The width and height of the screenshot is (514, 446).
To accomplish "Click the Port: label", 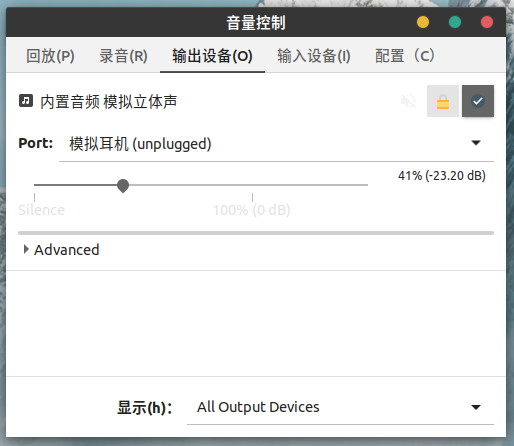I will [x=36, y=143].
